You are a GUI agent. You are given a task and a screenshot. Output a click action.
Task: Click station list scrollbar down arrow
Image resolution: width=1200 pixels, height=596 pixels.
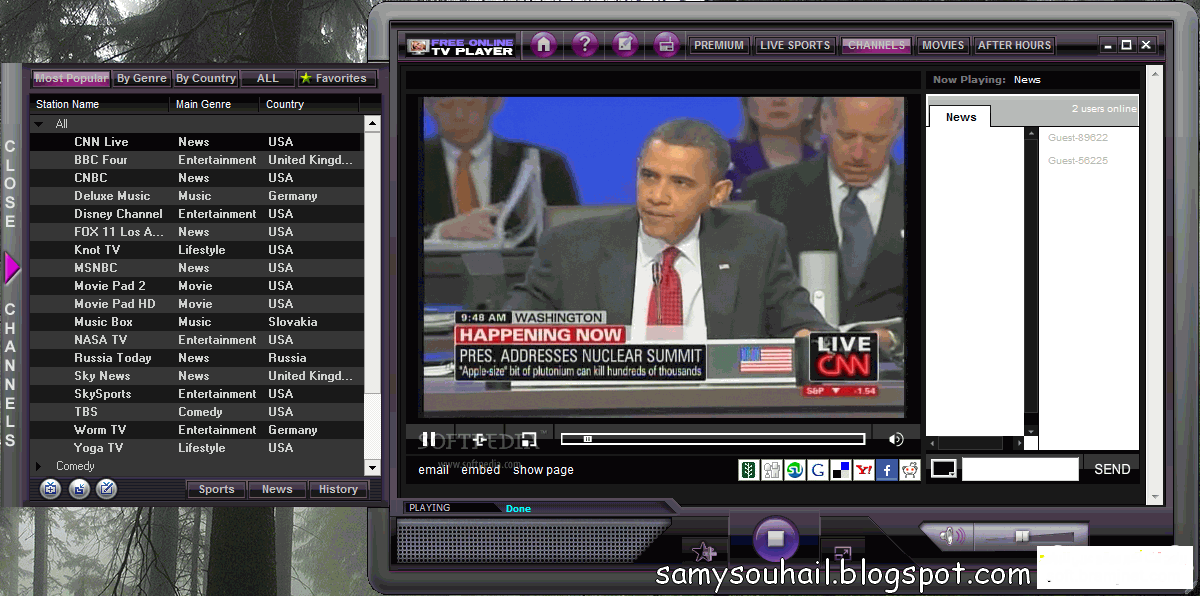(x=372, y=467)
